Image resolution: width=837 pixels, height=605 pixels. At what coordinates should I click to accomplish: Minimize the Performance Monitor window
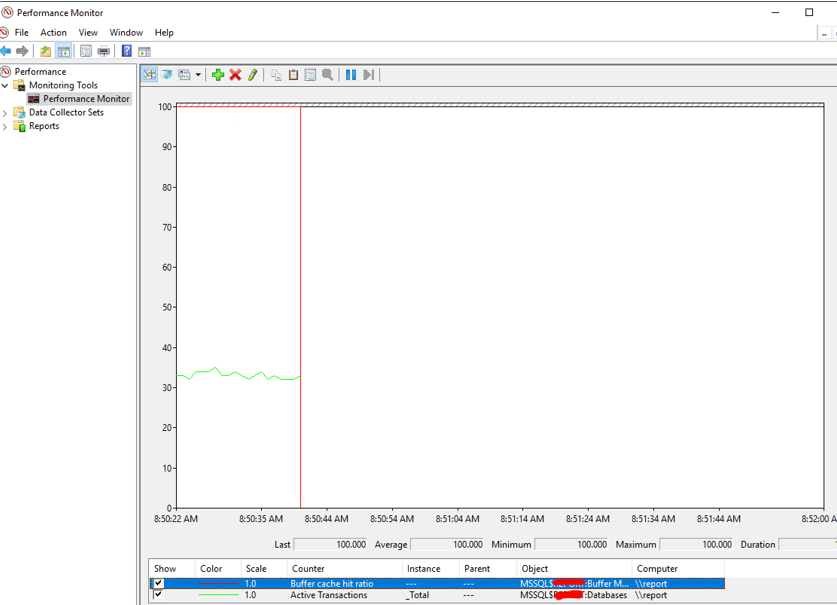click(776, 12)
